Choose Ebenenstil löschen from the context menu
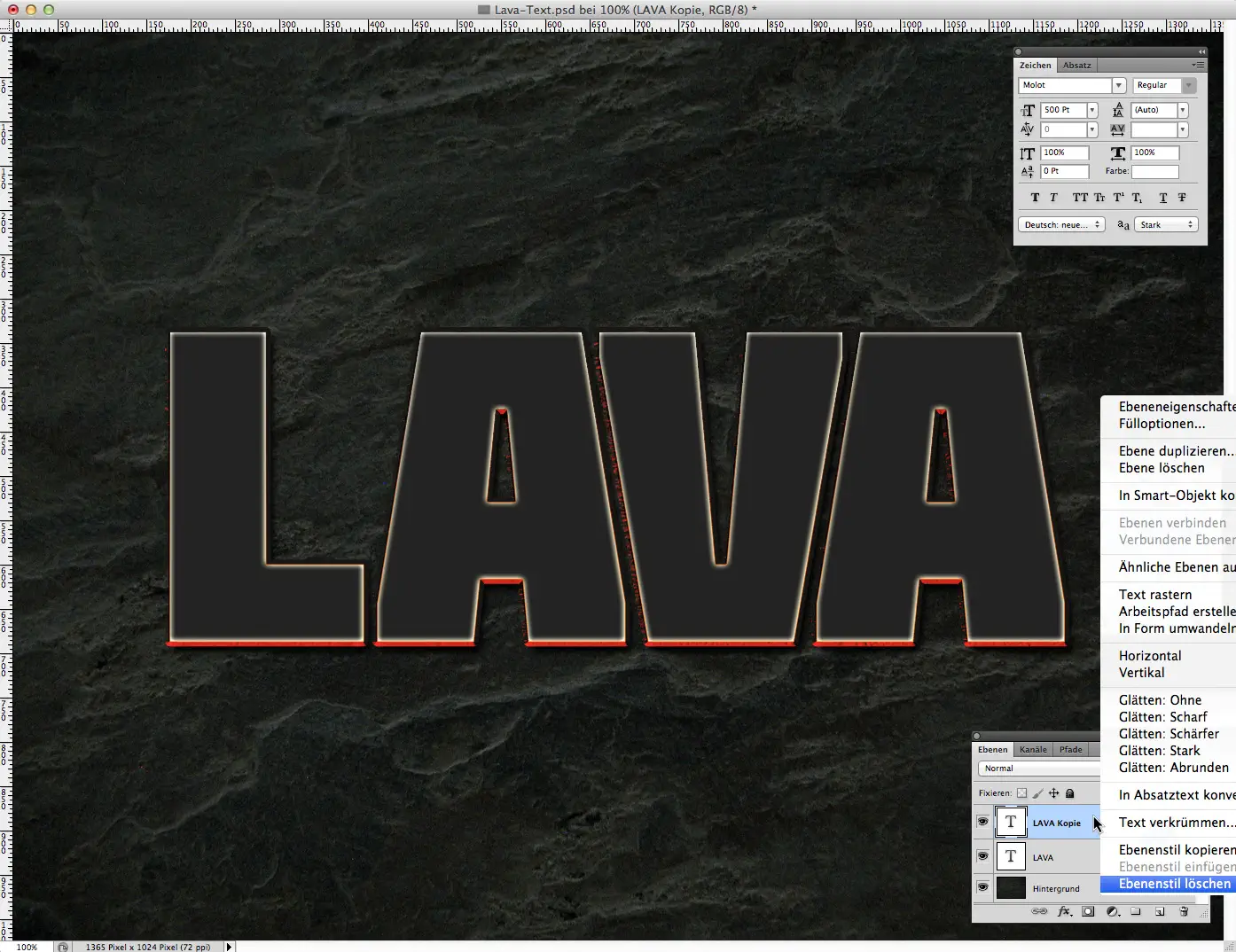1236x952 pixels. coord(1173,884)
